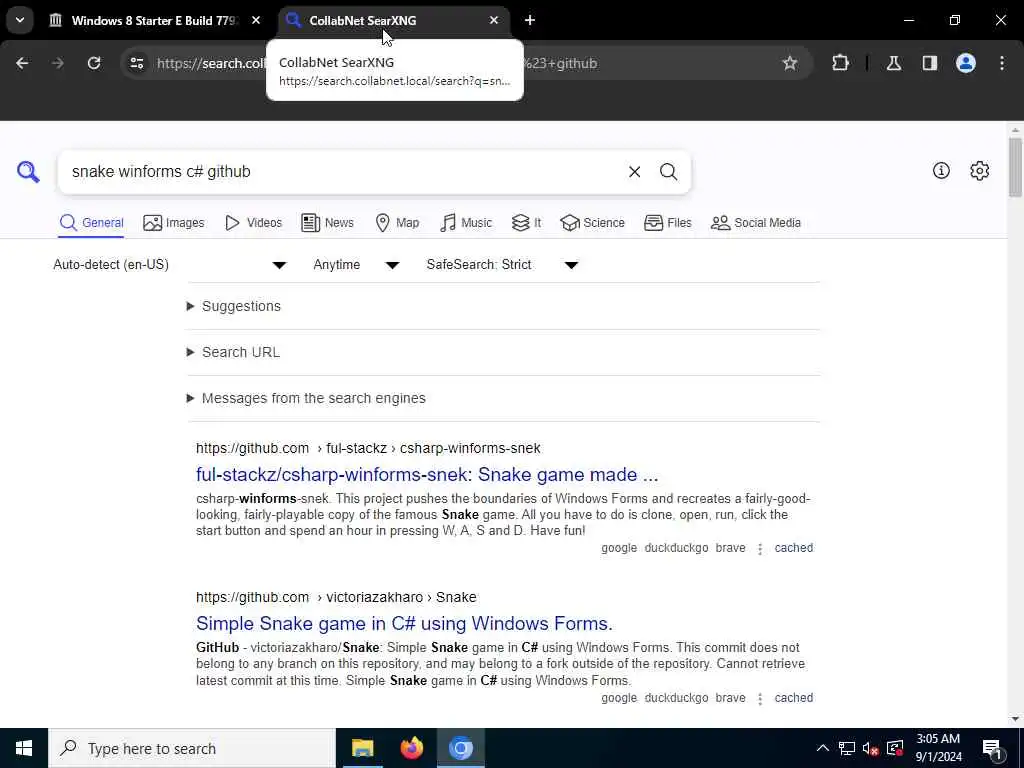Open the browser profile avatar
1024x768 pixels.
click(965, 63)
